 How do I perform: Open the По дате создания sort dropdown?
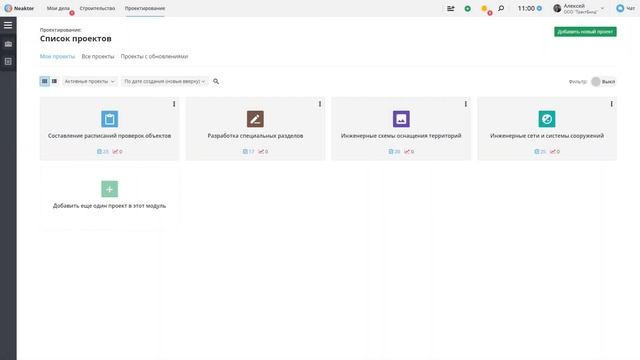pyautogui.click(x=164, y=81)
